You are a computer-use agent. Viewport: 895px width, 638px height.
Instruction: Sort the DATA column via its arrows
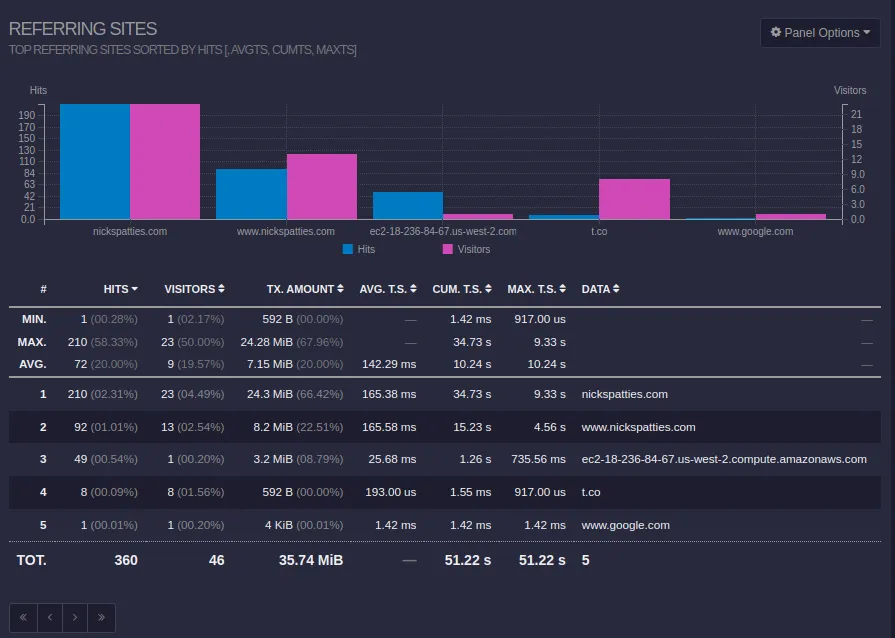pyautogui.click(x=615, y=289)
